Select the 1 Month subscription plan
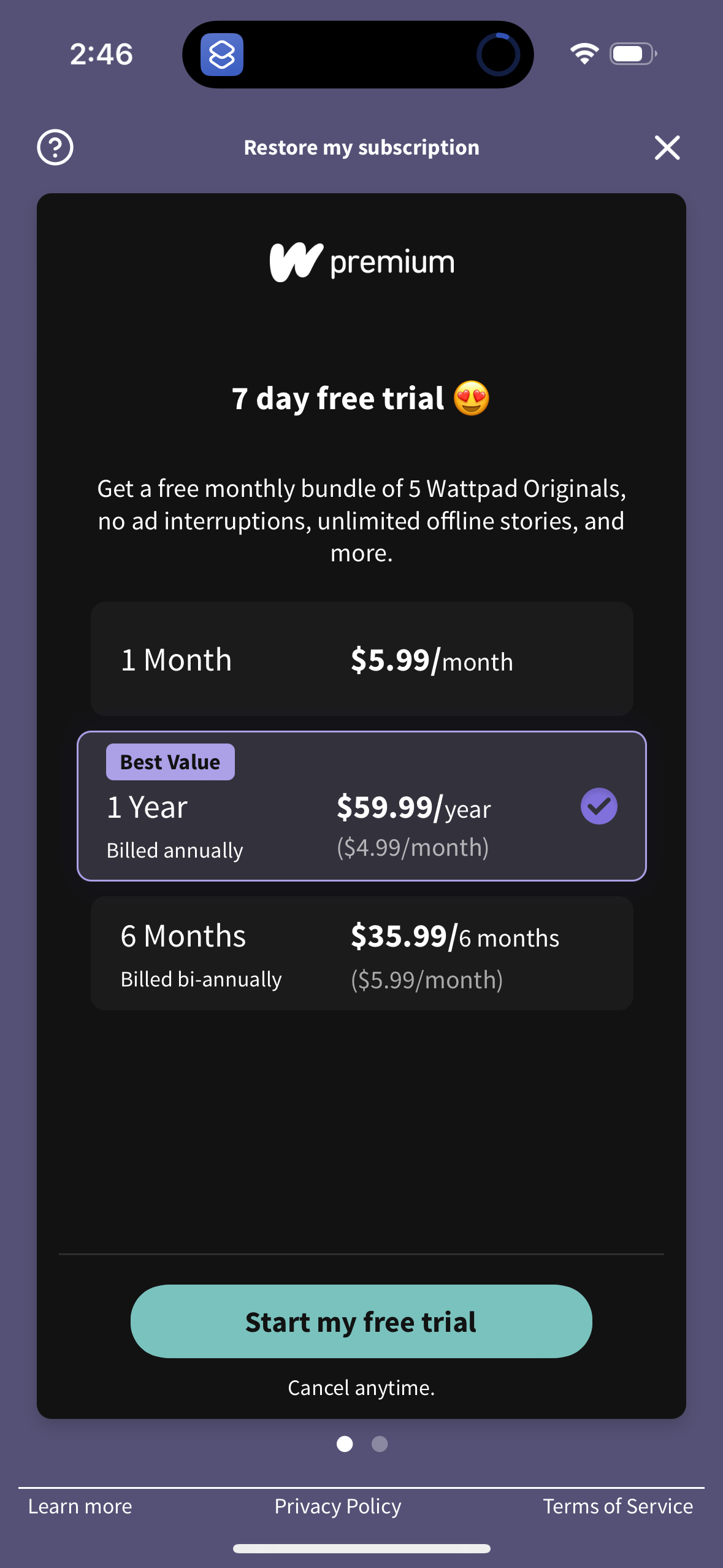 361,659
